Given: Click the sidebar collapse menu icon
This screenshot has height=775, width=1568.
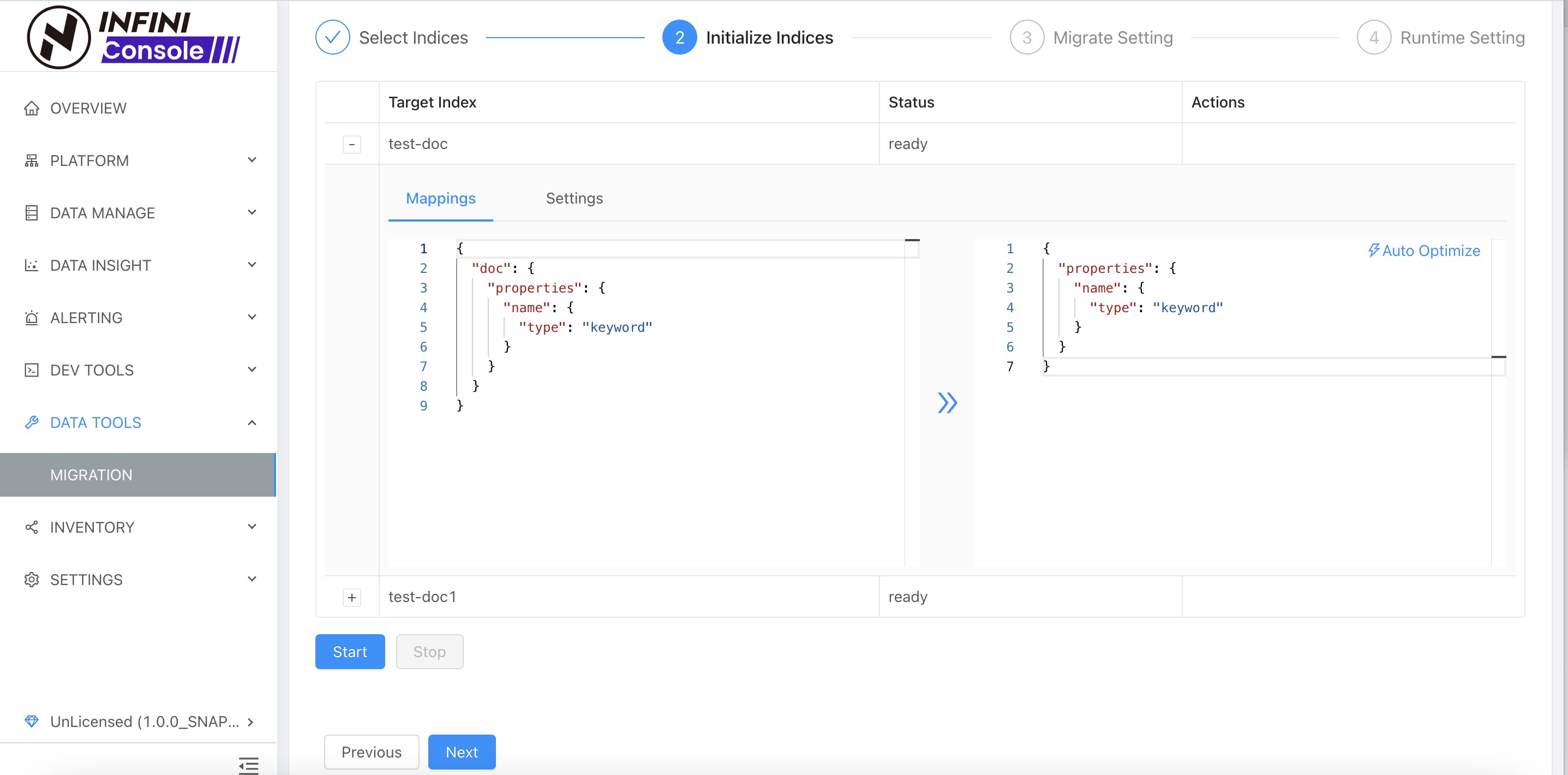Looking at the screenshot, I should 248,765.
